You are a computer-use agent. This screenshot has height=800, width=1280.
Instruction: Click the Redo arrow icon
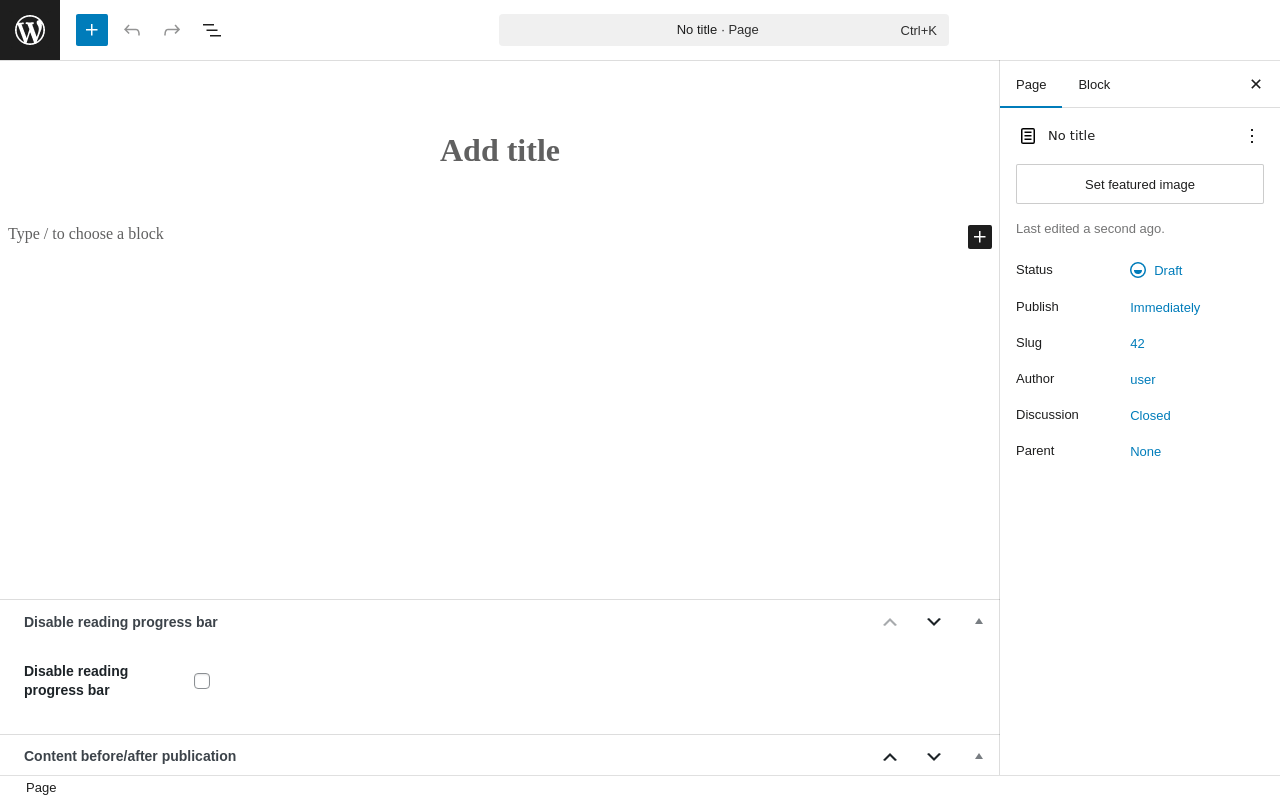click(x=172, y=30)
